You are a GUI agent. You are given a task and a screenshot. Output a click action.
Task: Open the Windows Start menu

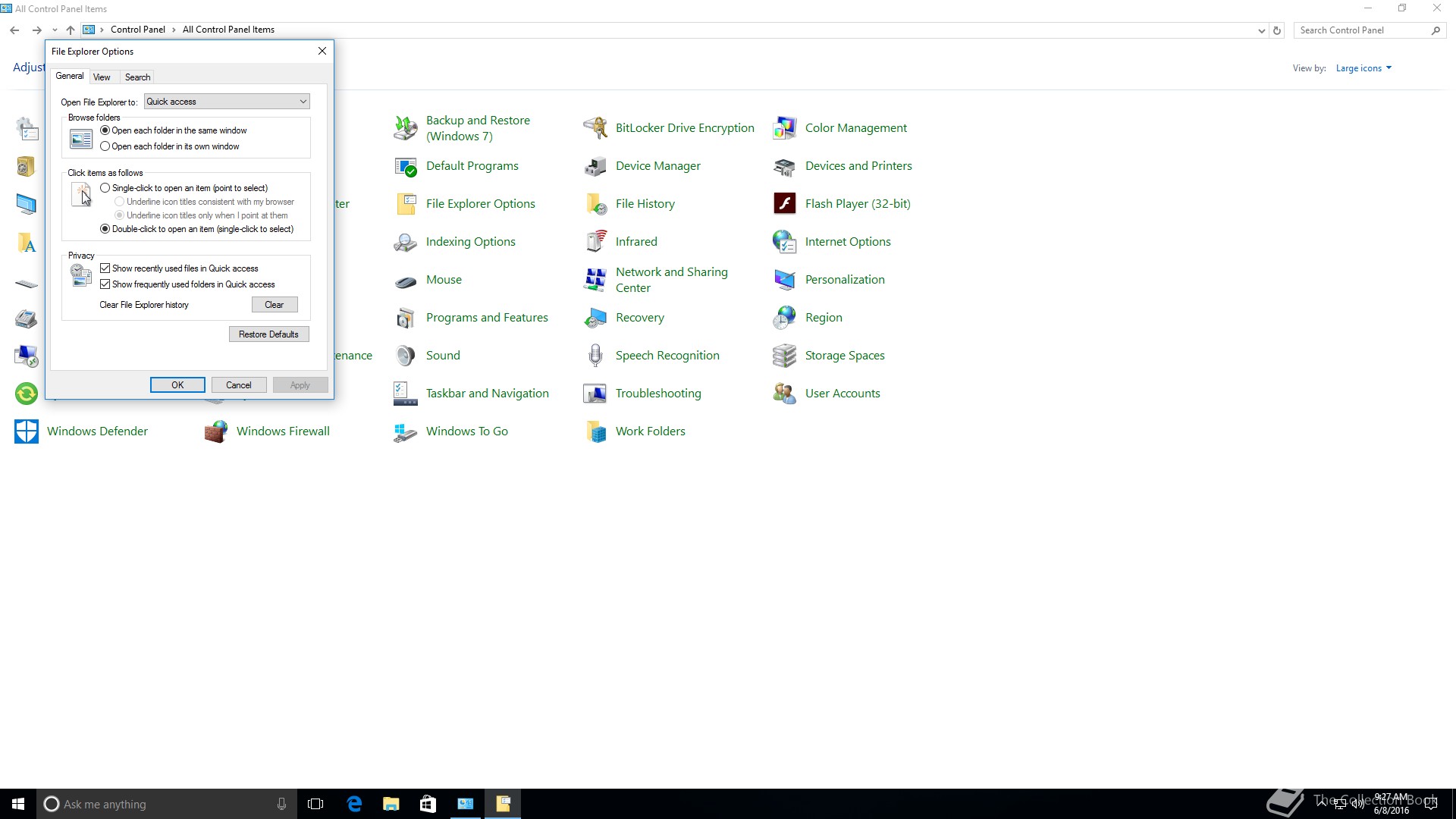18,804
